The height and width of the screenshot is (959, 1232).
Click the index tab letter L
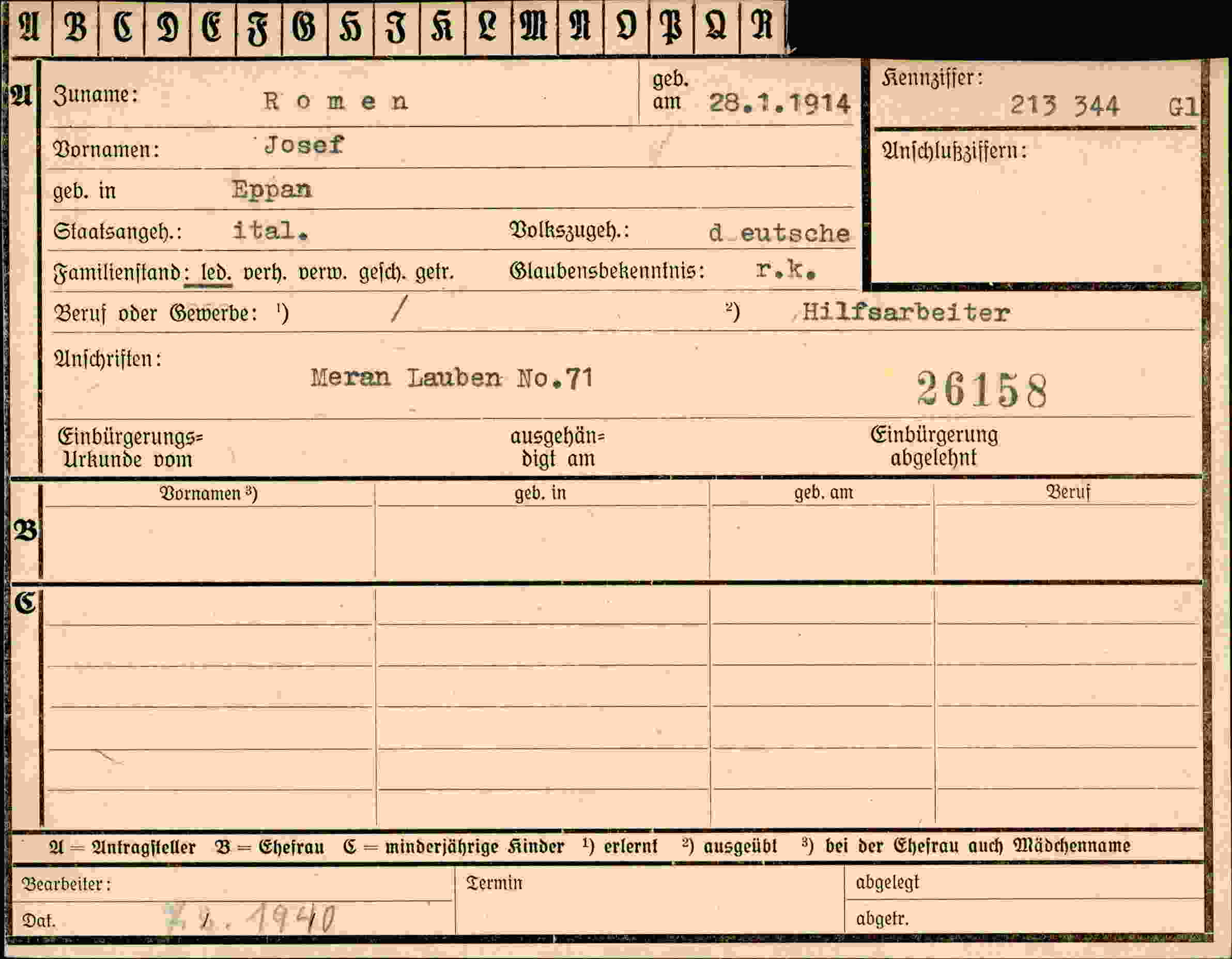click(487, 26)
